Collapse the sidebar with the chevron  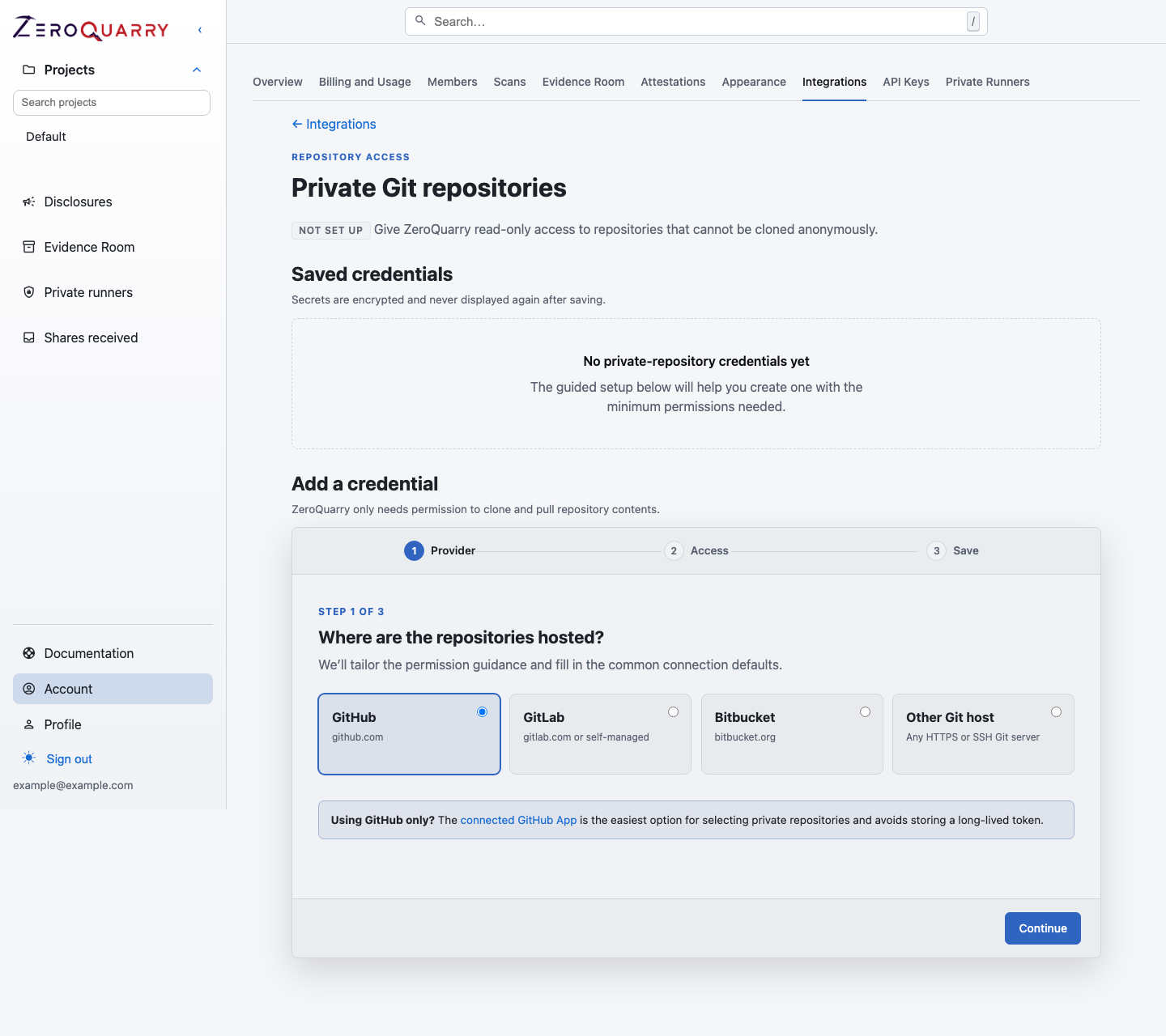pos(200,30)
